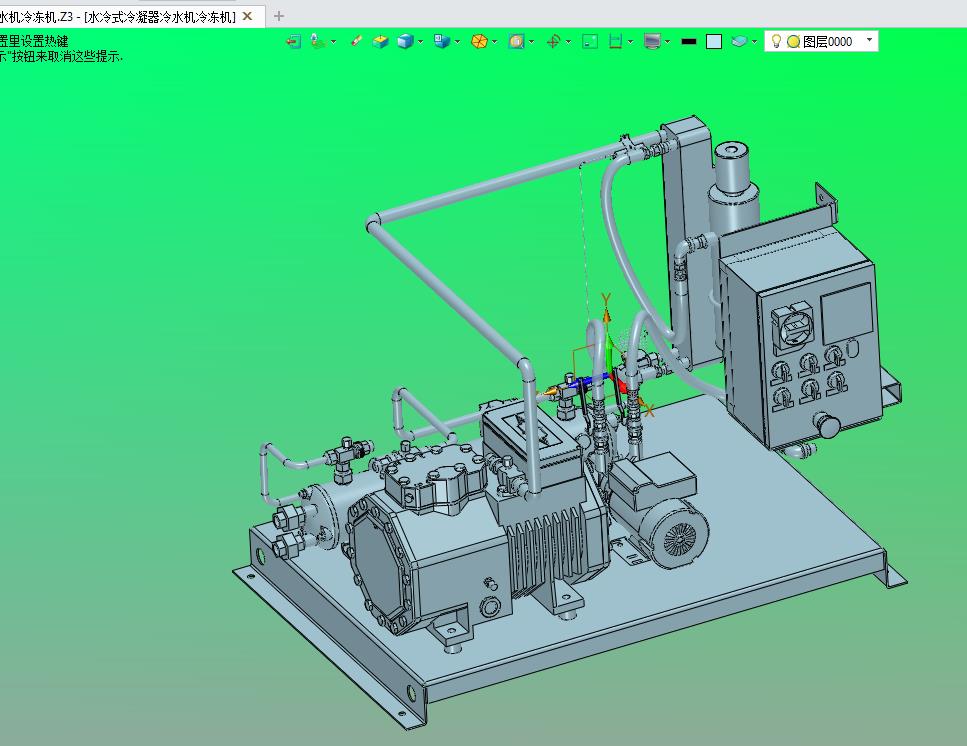This screenshot has height=746, width=967.
Task: Select the electrical control box in the model
Action: pyautogui.click(x=802, y=345)
